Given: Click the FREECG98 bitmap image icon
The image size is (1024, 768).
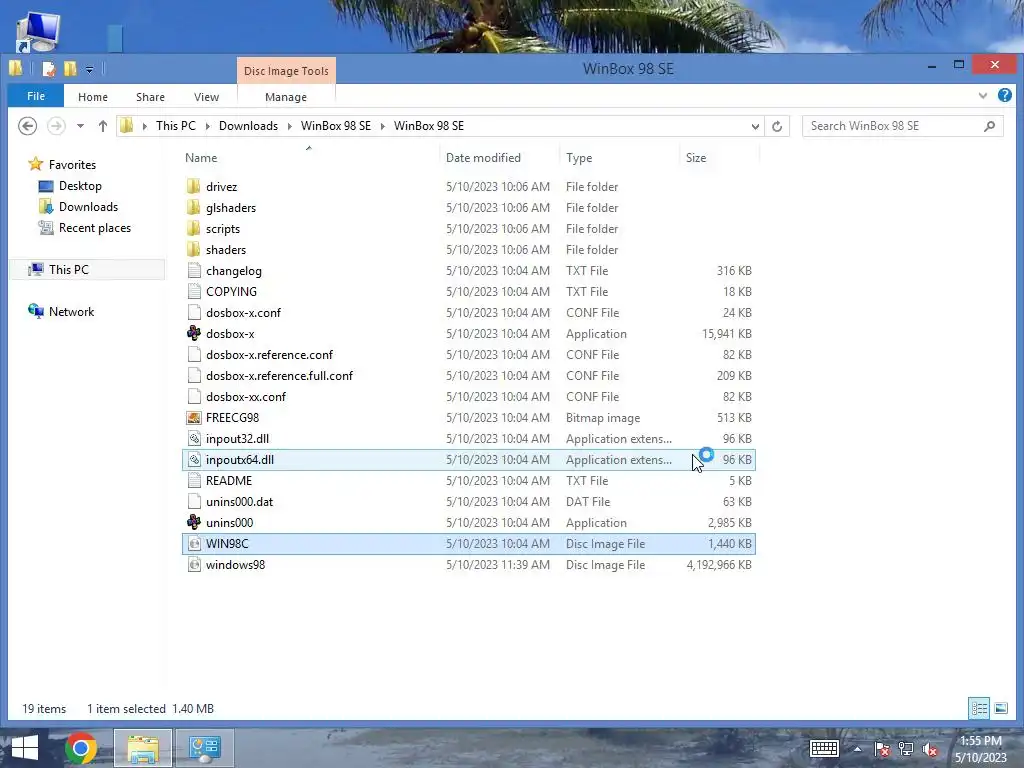Looking at the screenshot, I should tap(194, 418).
